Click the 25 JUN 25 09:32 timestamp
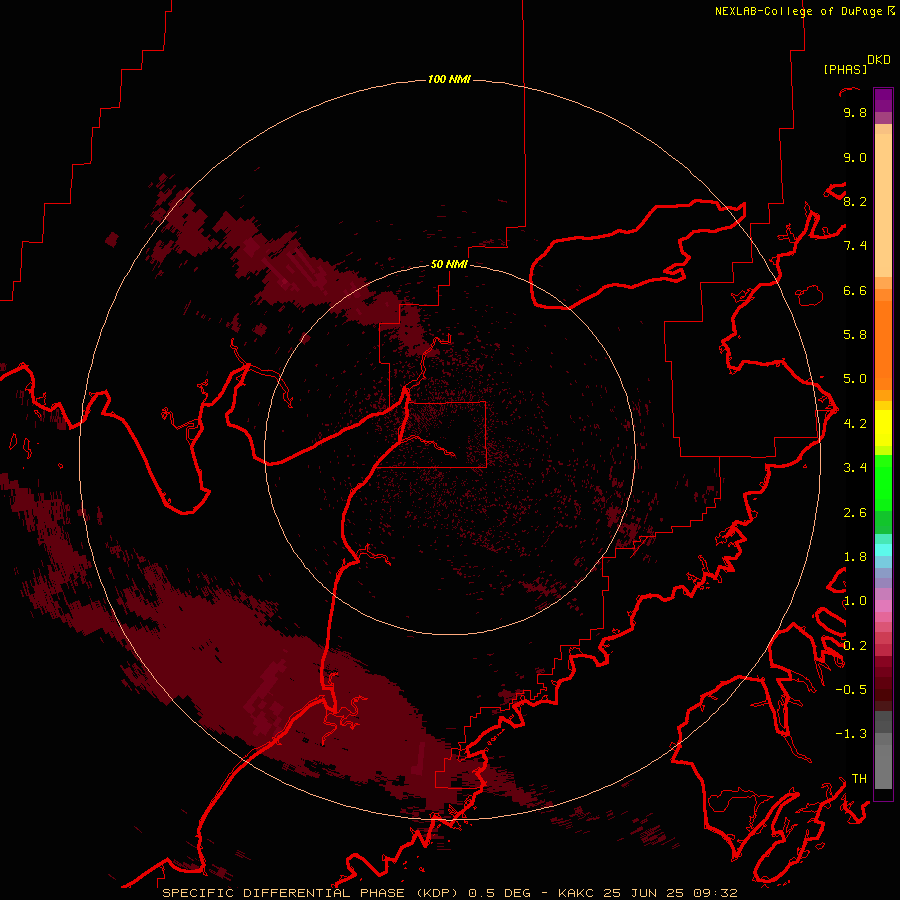Screen dimensions: 900x900 point(672,893)
